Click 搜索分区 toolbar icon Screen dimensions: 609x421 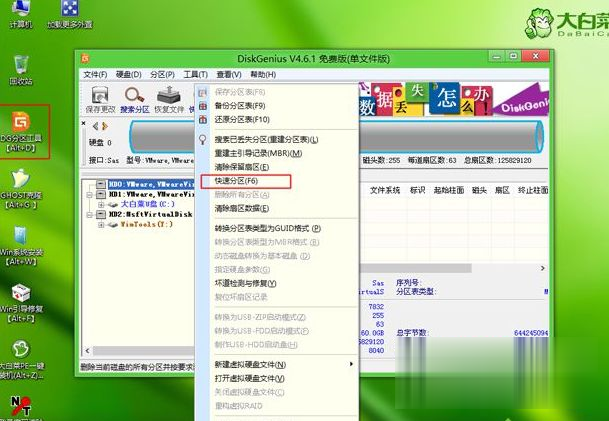point(134,100)
